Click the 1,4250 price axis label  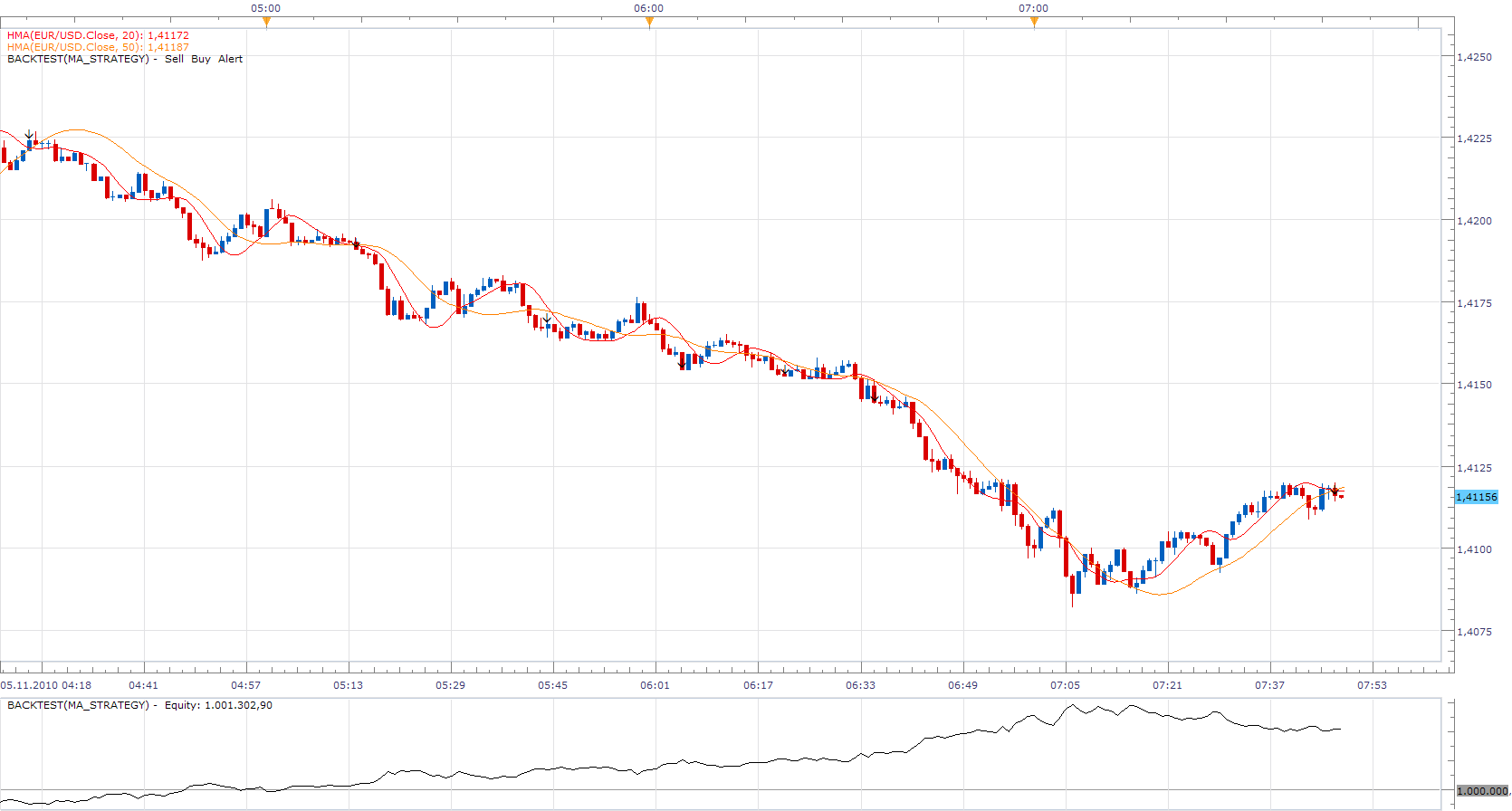click(x=1474, y=57)
